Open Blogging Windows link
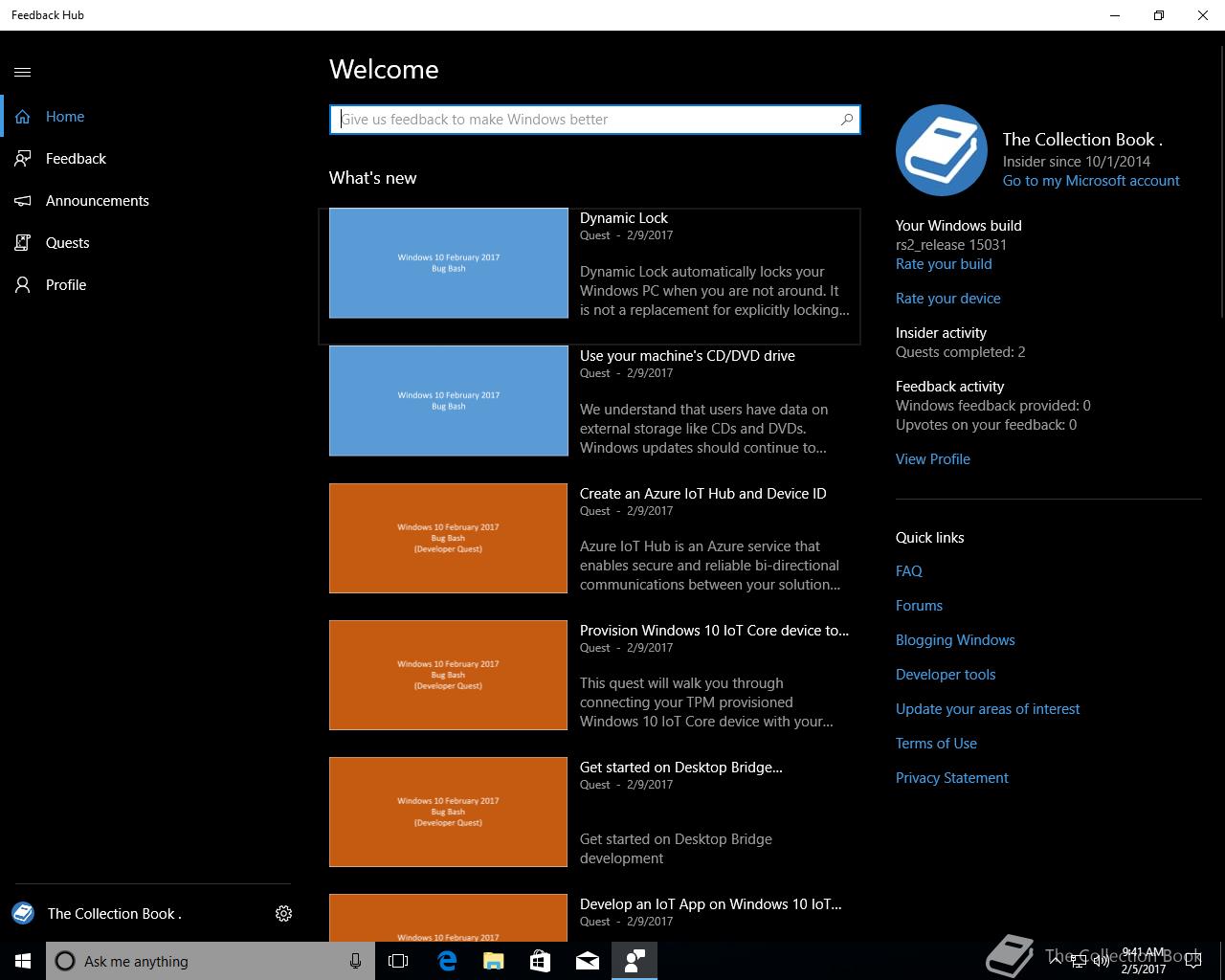Viewport: 1225px width, 980px height. [955, 640]
